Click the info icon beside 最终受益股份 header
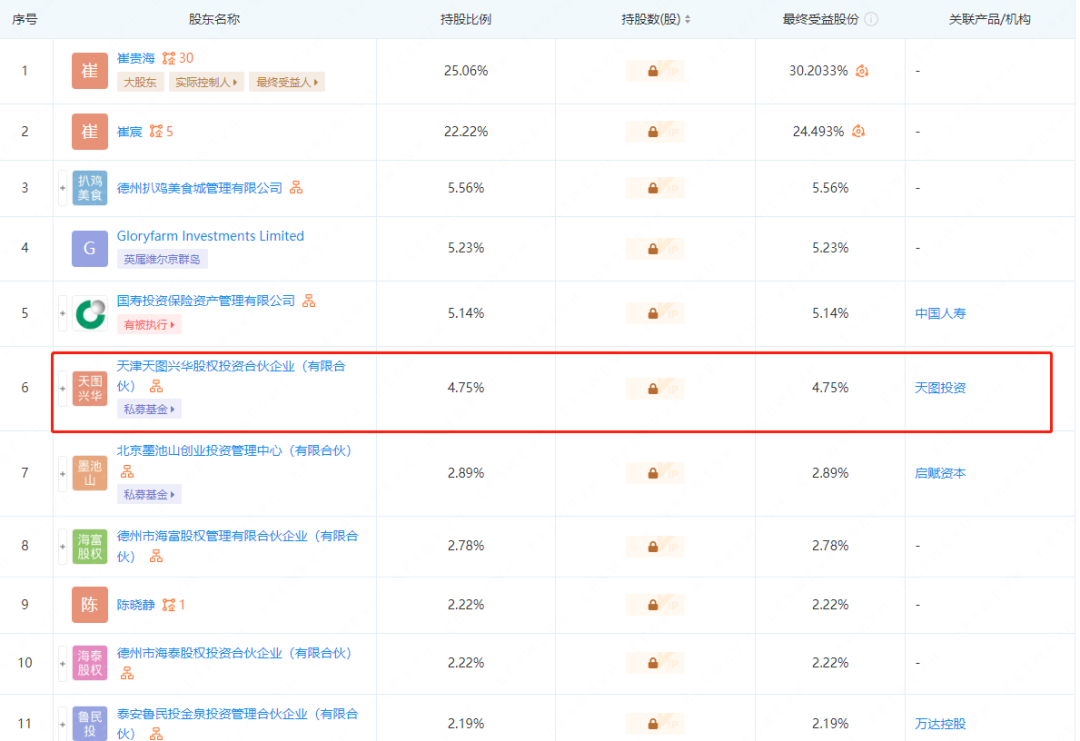 click(871, 19)
